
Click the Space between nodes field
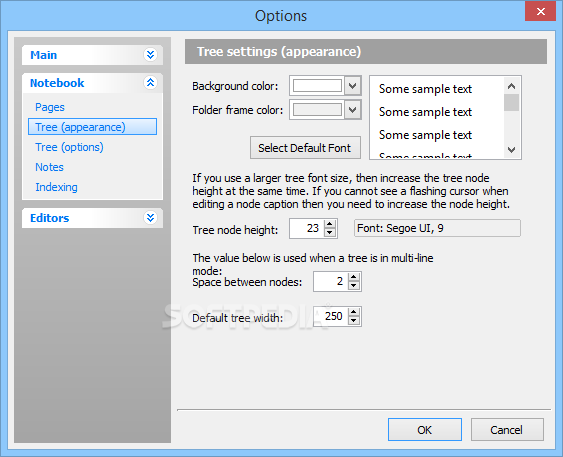pyautogui.click(x=331, y=281)
